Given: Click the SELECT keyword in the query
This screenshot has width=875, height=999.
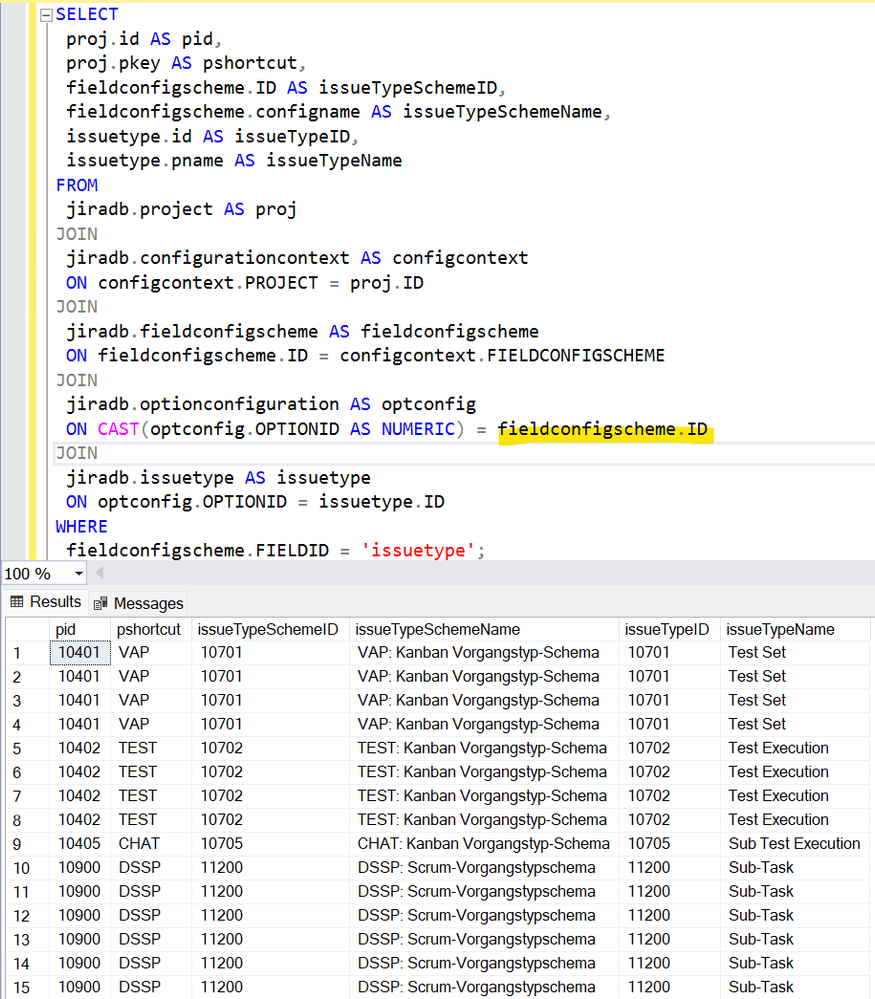Looking at the screenshot, I should pos(87,15).
